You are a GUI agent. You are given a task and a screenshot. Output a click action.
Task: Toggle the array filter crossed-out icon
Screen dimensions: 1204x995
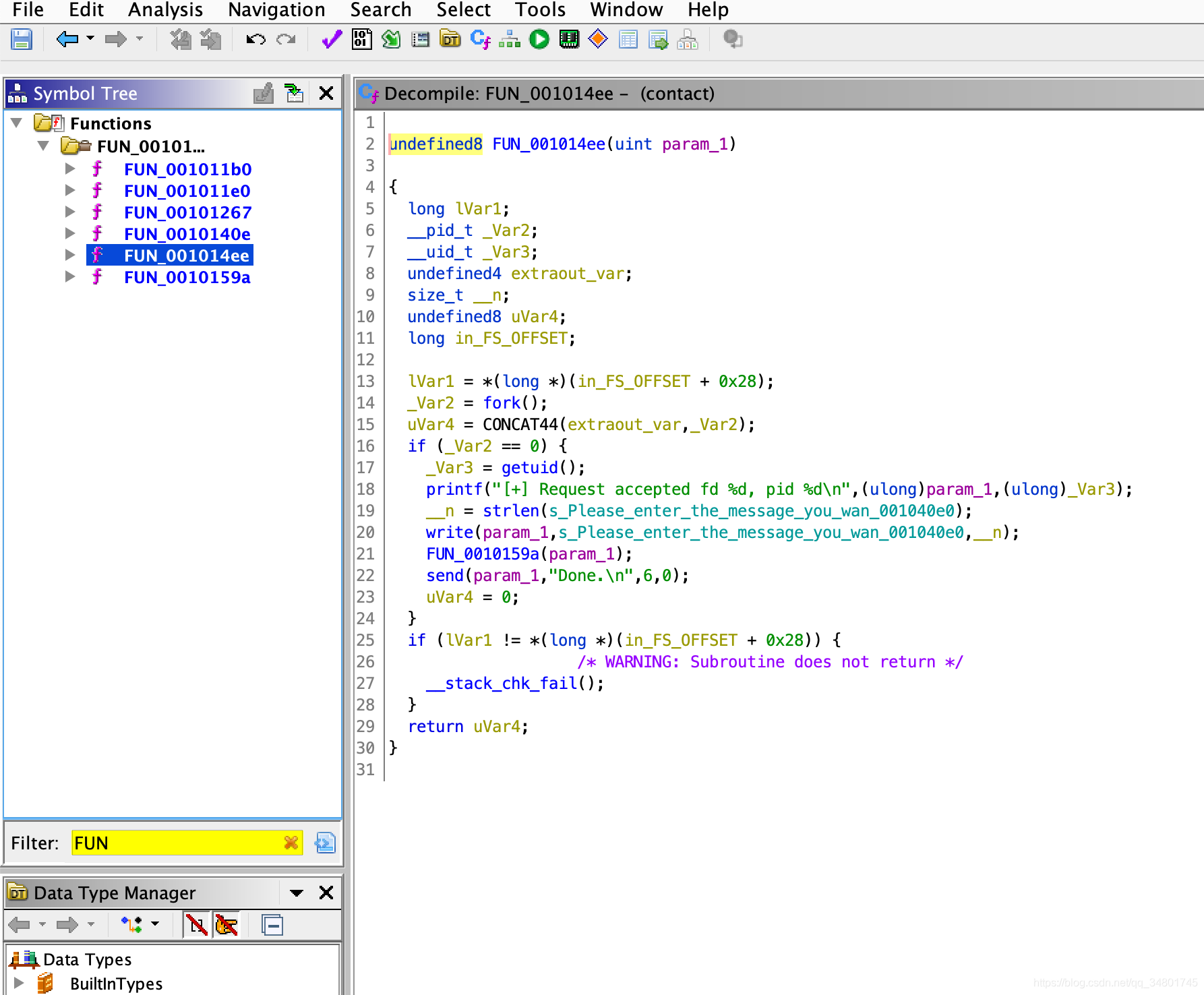tap(227, 925)
